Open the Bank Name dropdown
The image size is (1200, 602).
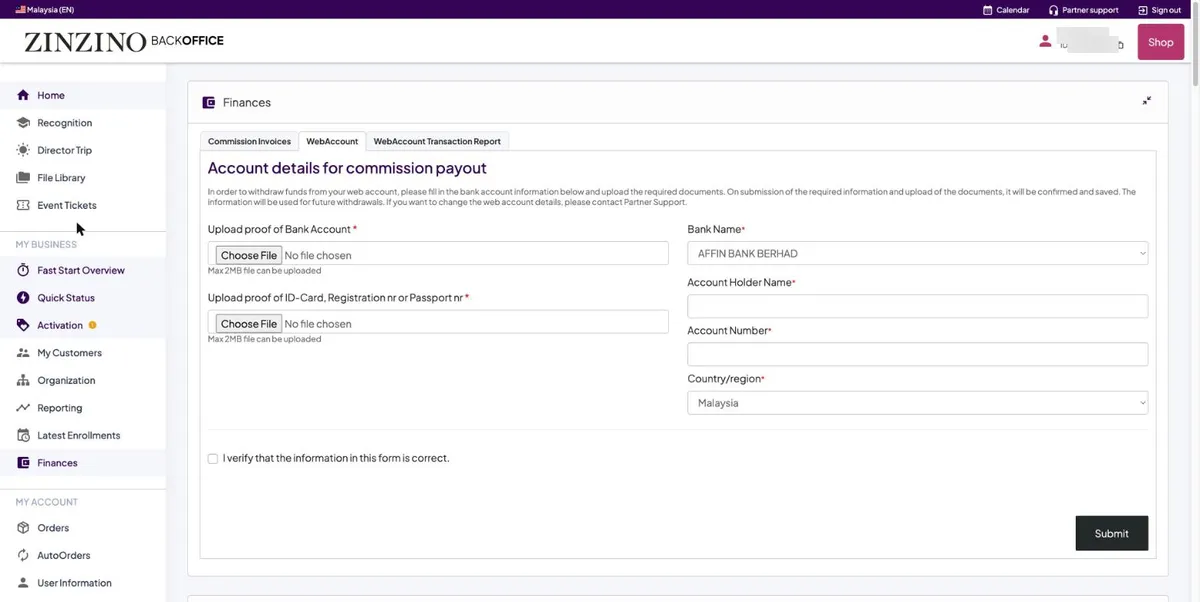pos(917,254)
